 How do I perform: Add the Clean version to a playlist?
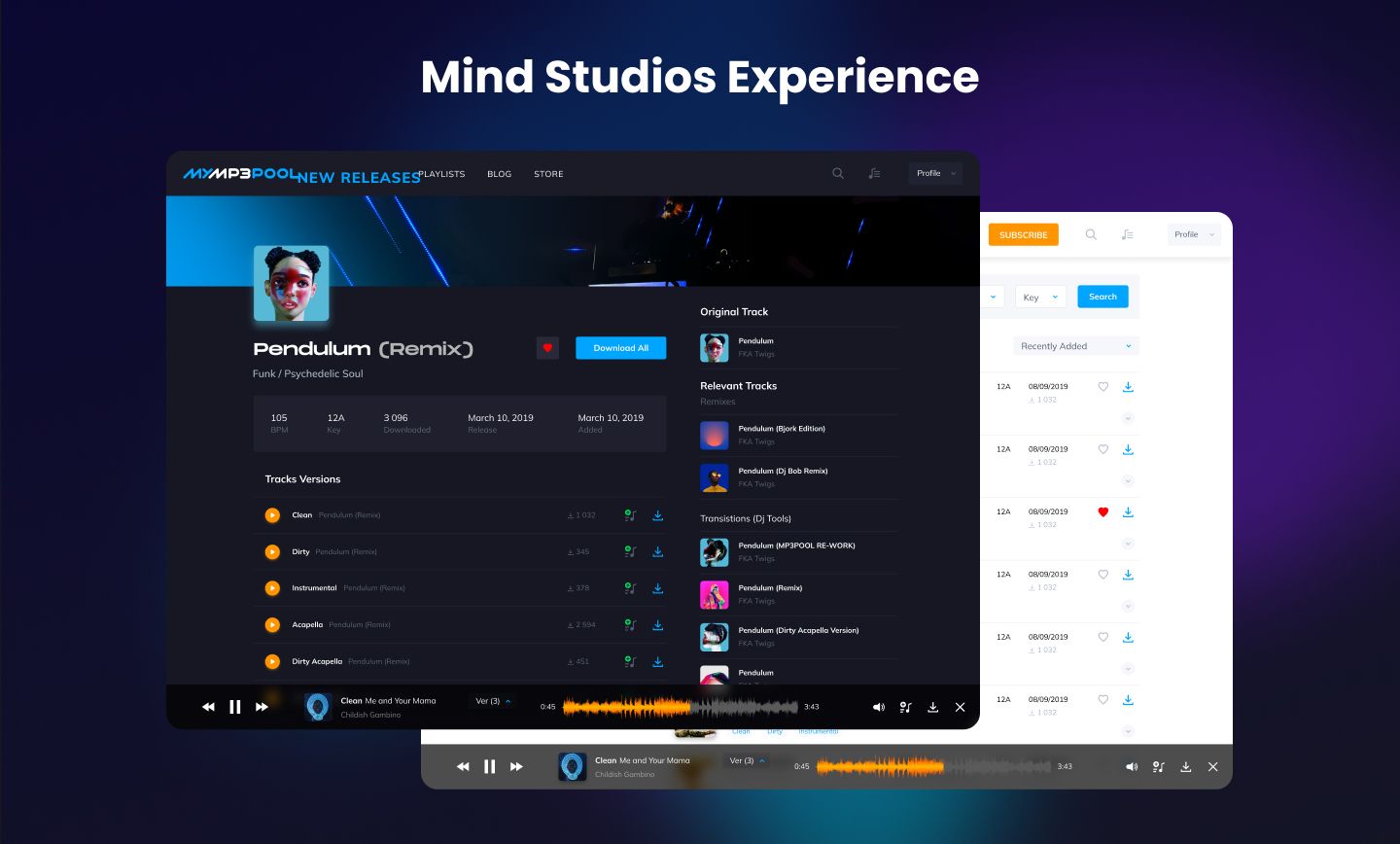click(x=630, y=515)
